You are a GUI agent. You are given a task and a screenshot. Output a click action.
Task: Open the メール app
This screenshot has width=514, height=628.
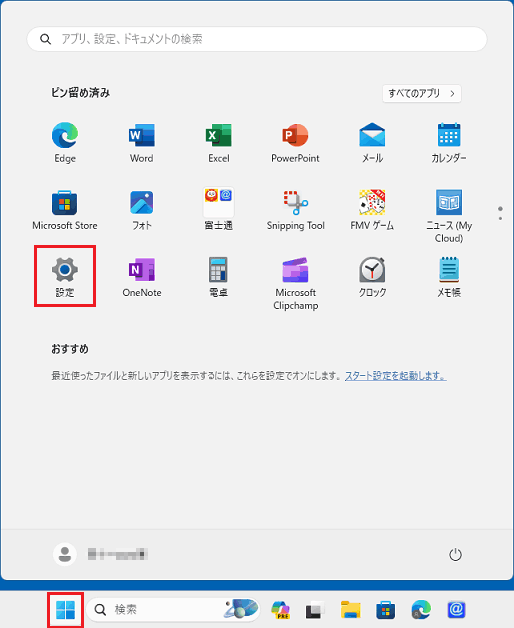click(x=372, y=142)
